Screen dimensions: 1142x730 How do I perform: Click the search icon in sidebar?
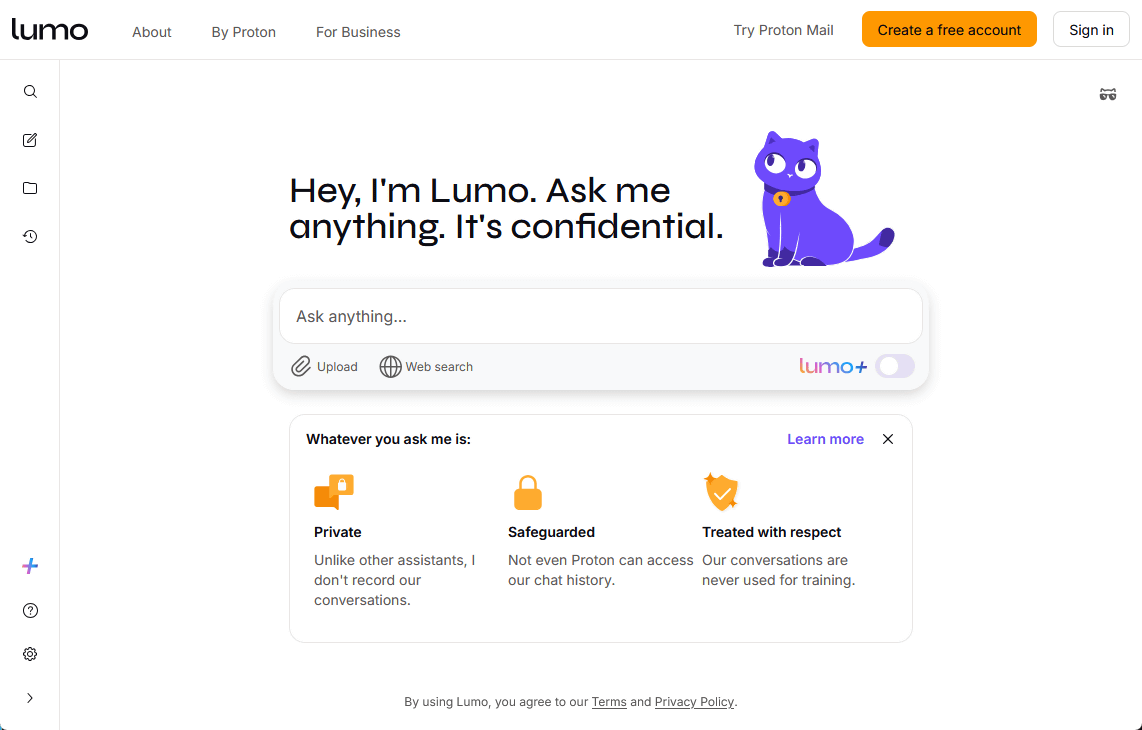[x=30, y=92]
